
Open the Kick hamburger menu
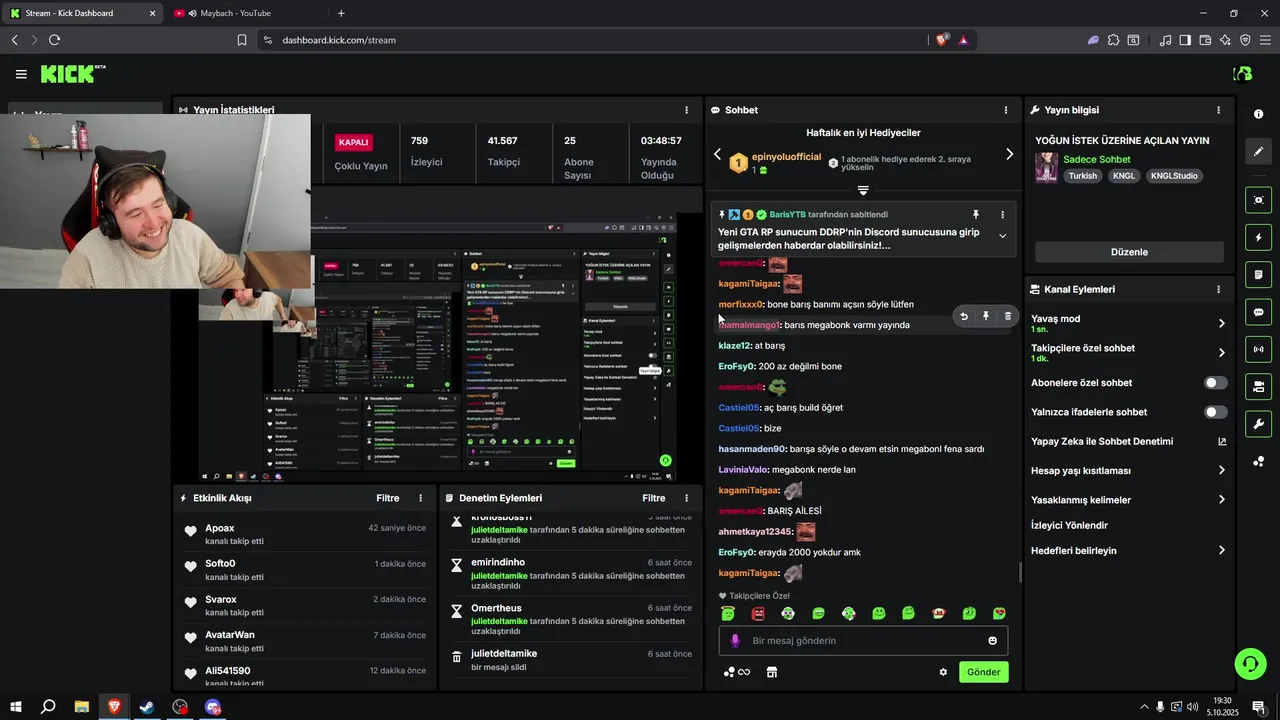21,74
